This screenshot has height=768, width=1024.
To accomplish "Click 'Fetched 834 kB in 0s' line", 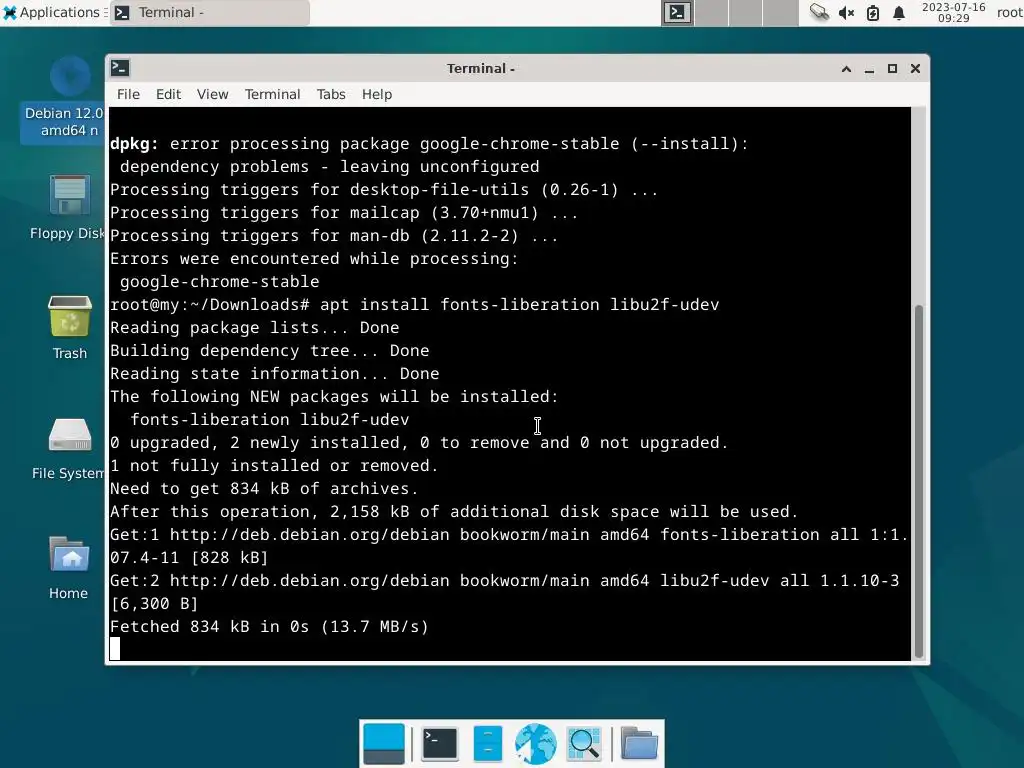I will point(269,626).
